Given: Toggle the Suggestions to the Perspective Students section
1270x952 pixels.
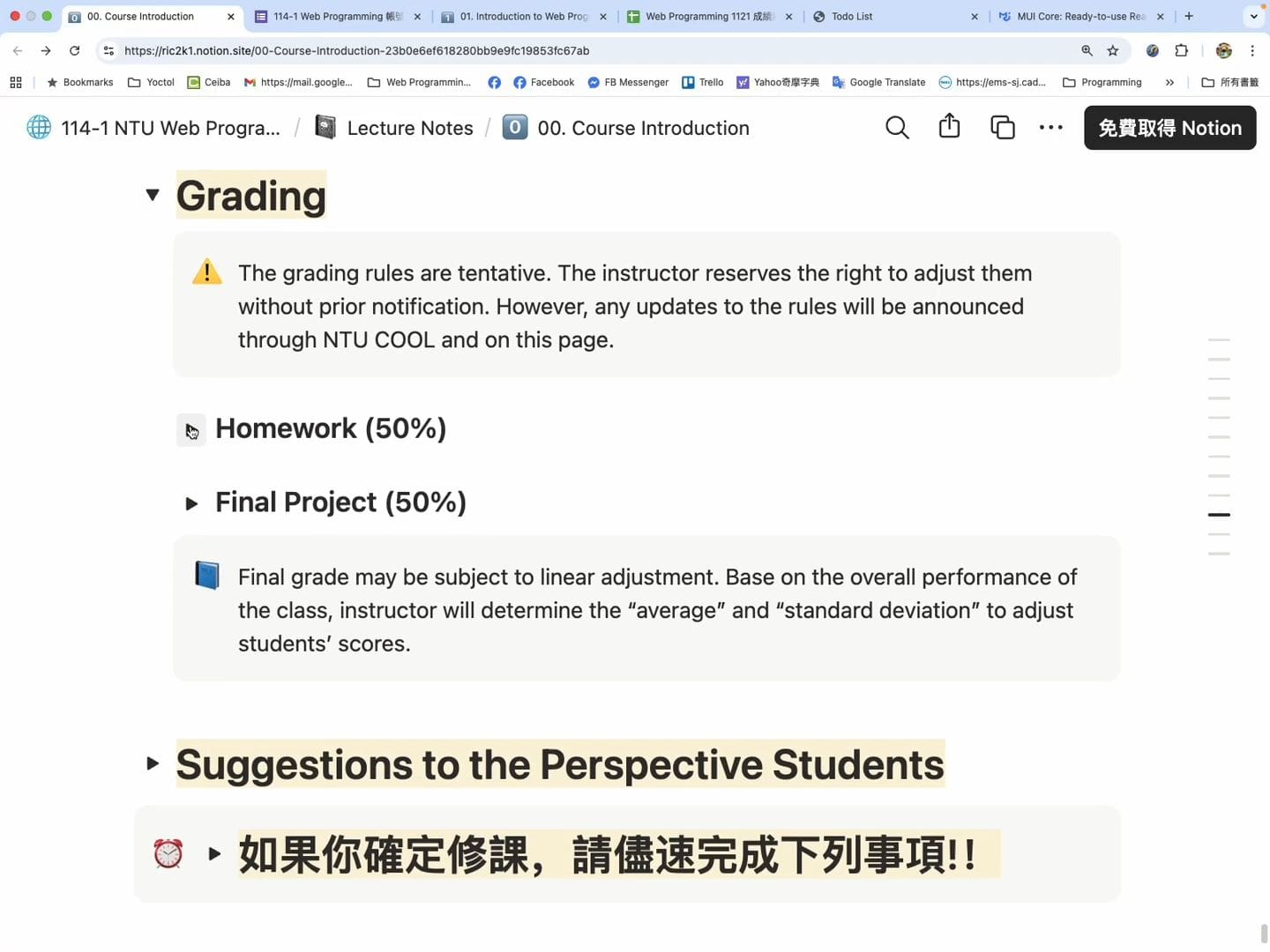Looking at the screenshot, I should coord(153,763).
